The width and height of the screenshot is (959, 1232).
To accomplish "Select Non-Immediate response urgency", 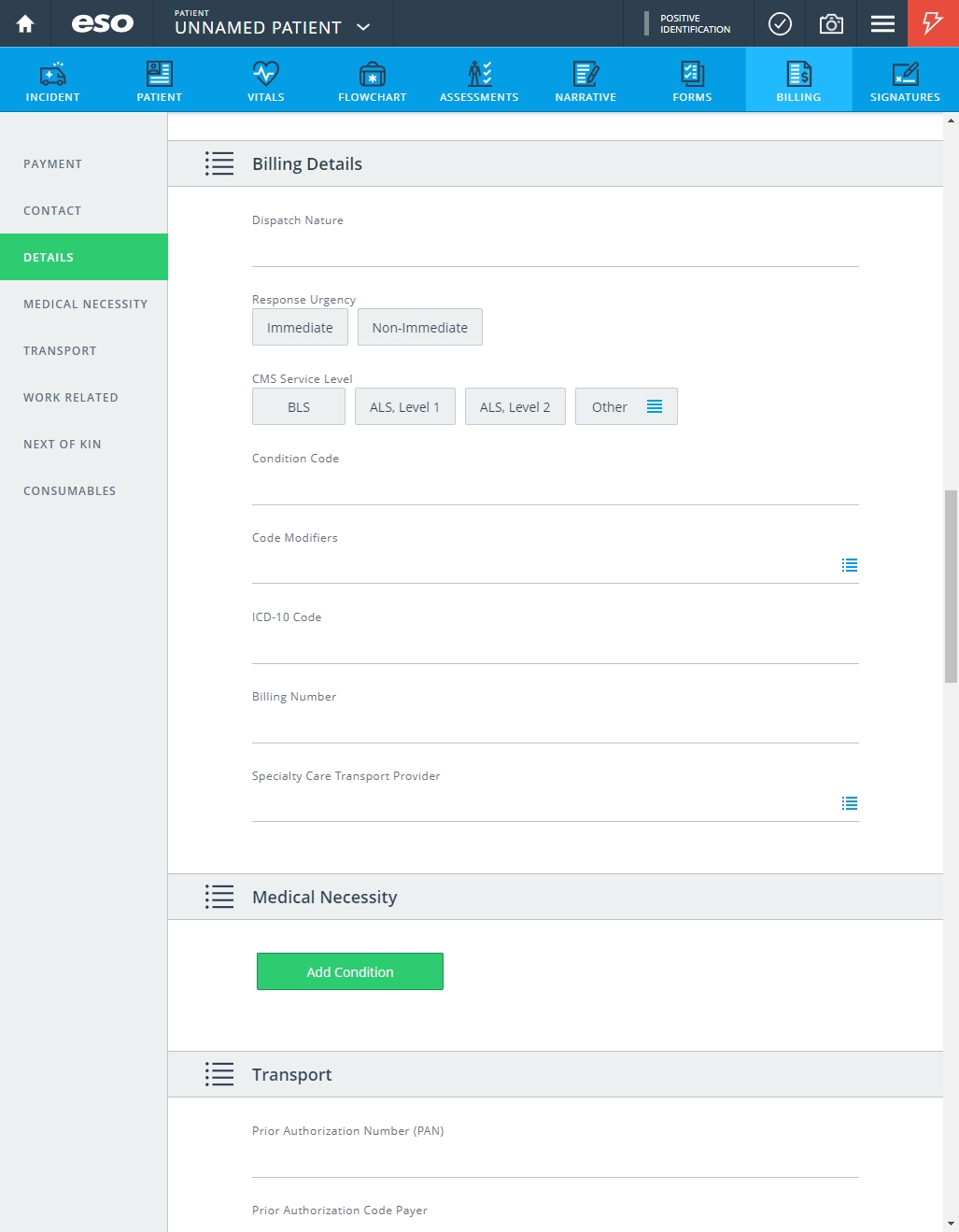I will (x=420, y=327).
